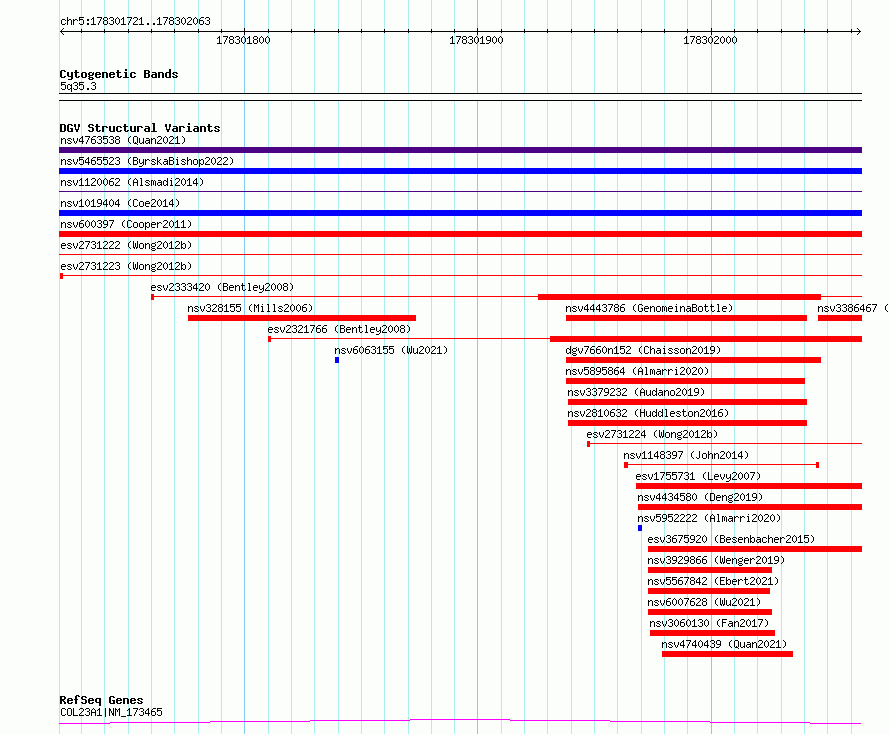Select the thick red nsv600397 bar
The height and width of the screenshot is (734, 890).
[460, 234]
